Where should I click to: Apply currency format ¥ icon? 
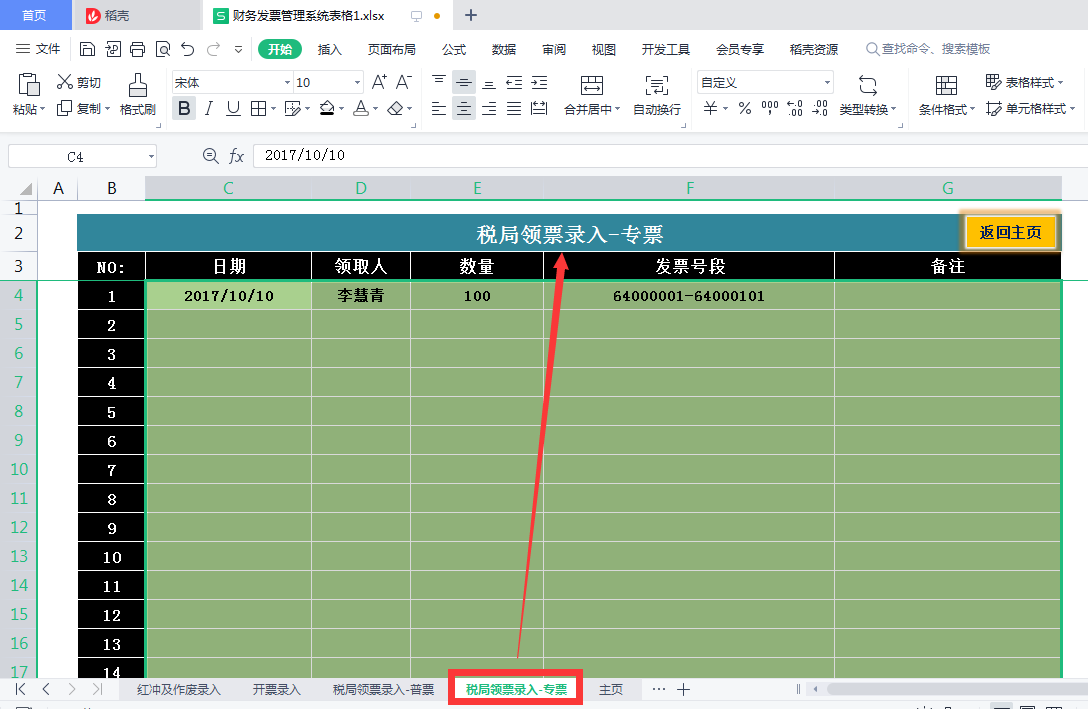[711, 108]
